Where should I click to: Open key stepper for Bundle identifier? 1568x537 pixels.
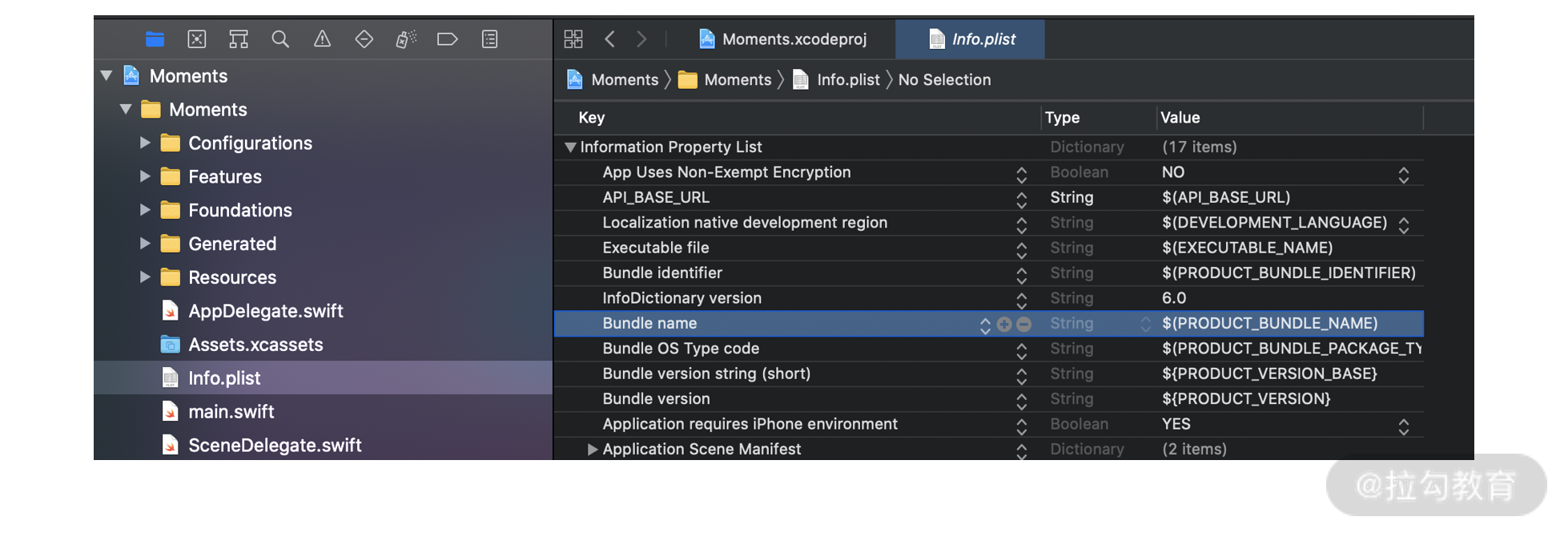(x=1022, y=275)
